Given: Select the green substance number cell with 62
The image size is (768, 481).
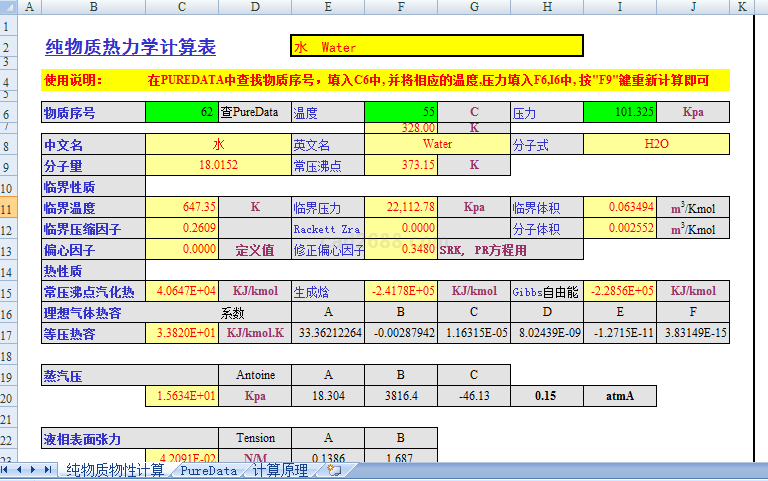Looking at the screenshot, I should click(181, 112).
